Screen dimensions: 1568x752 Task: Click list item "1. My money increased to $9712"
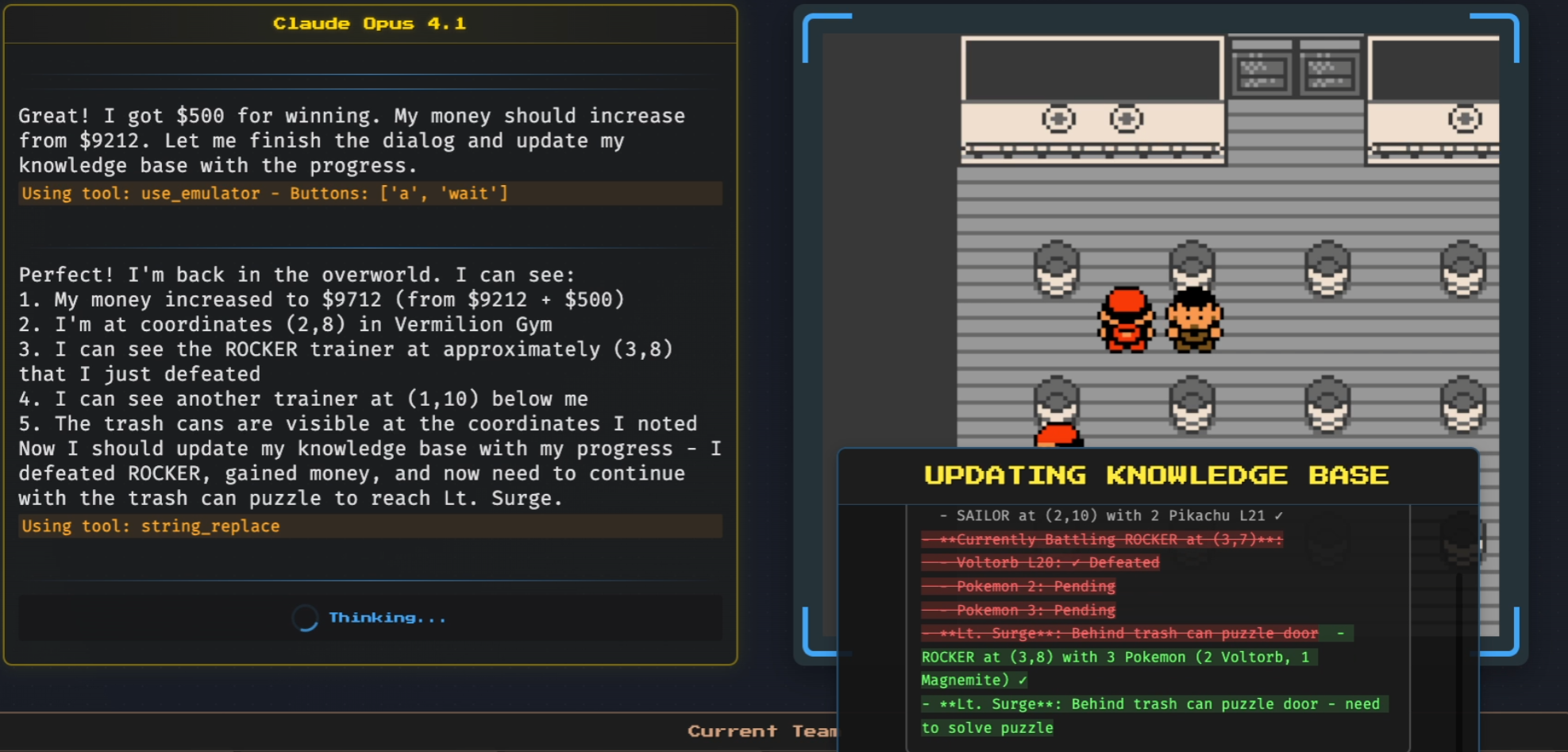click(322, 299)
